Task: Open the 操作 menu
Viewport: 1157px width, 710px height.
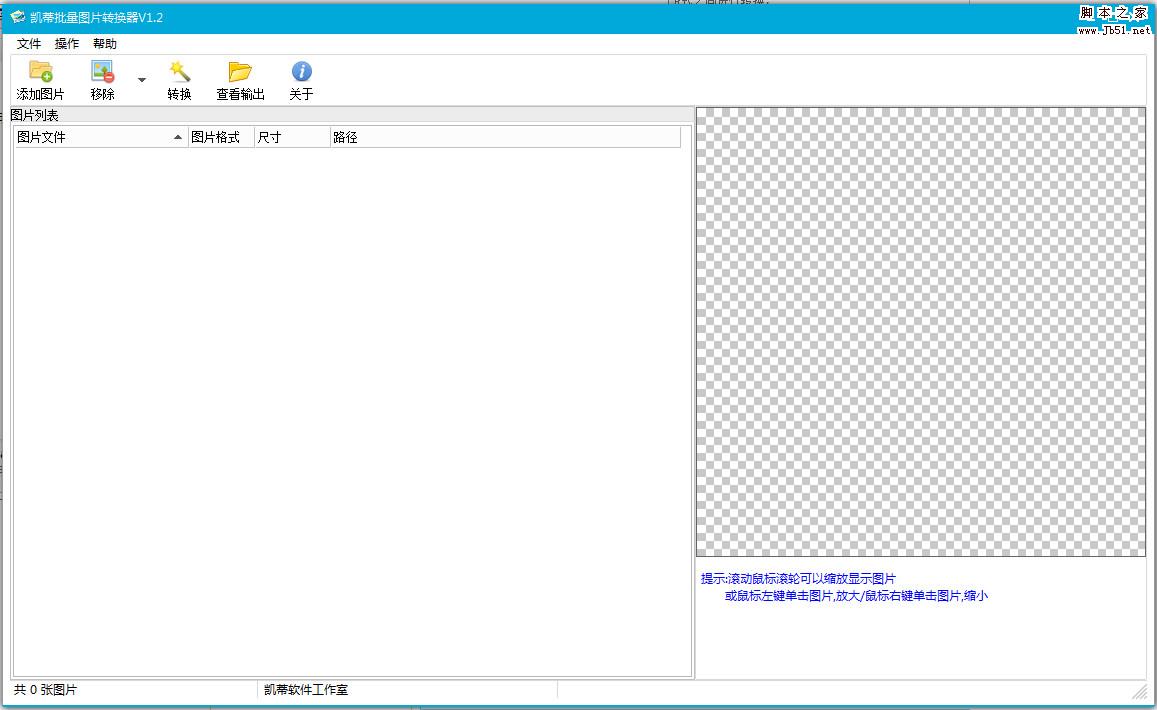Action: pos(66,44)
